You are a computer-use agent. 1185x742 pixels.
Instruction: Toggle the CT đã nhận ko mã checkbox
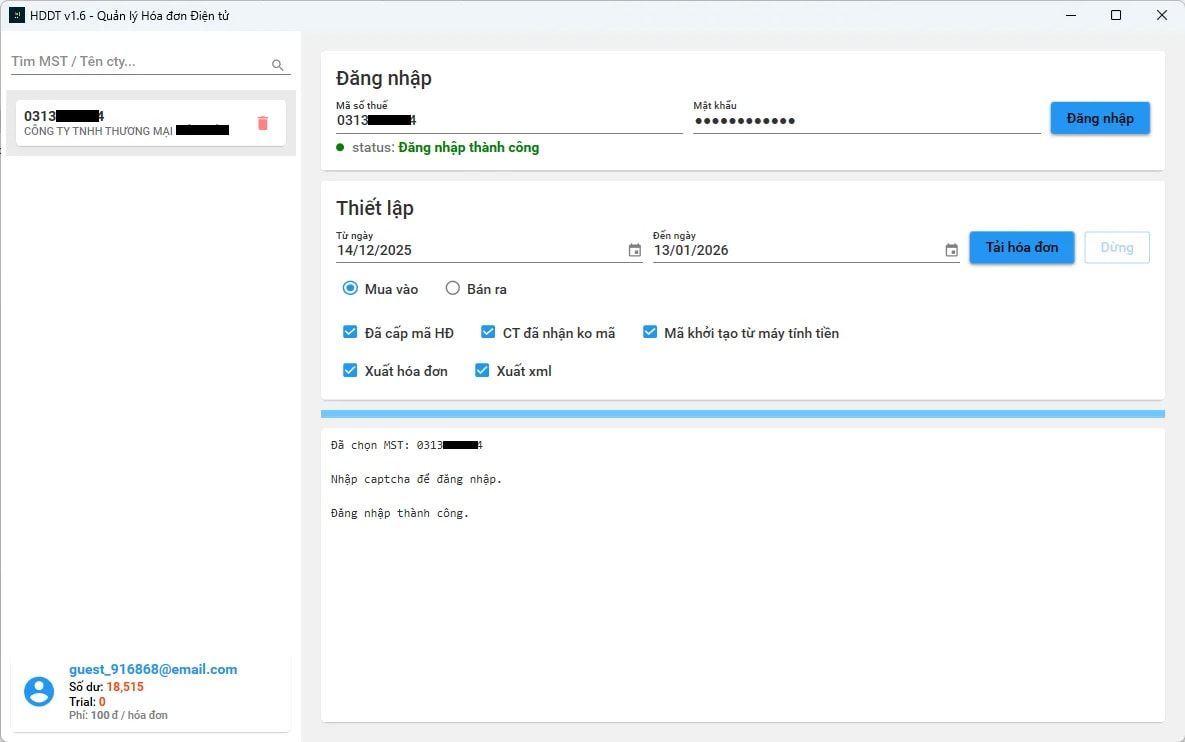pyautogui.click(x=487, y=331)
